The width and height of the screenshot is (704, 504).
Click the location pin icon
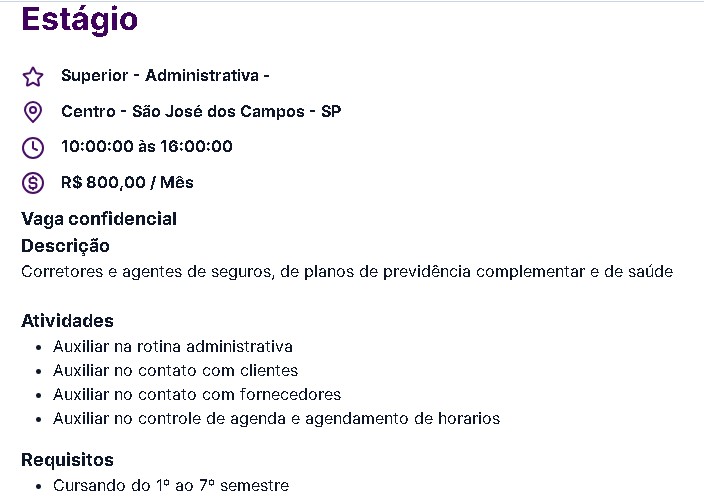click(33, 111)
